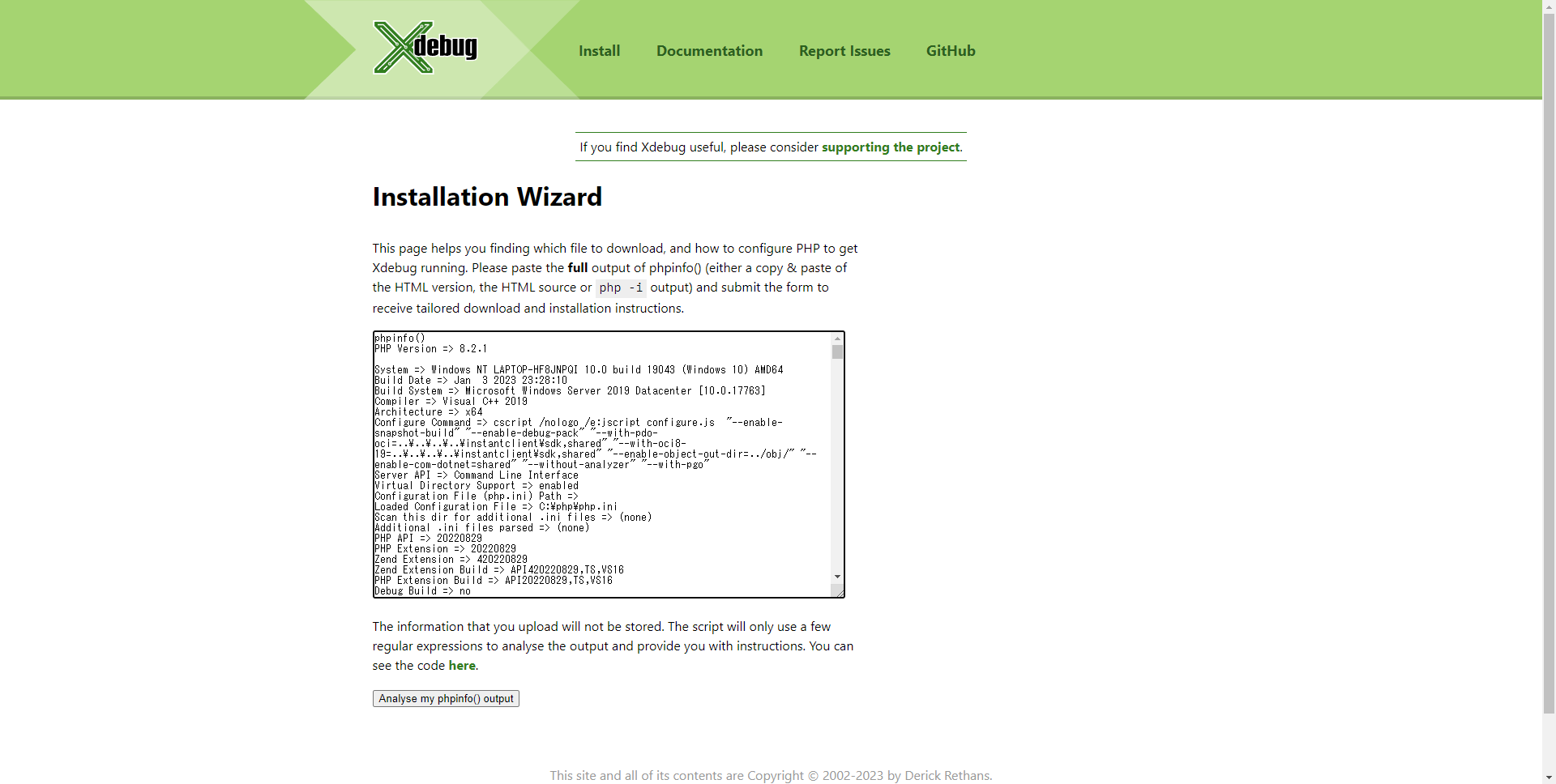Click the 'Debug Build => no' line

(x=422, y=591)
